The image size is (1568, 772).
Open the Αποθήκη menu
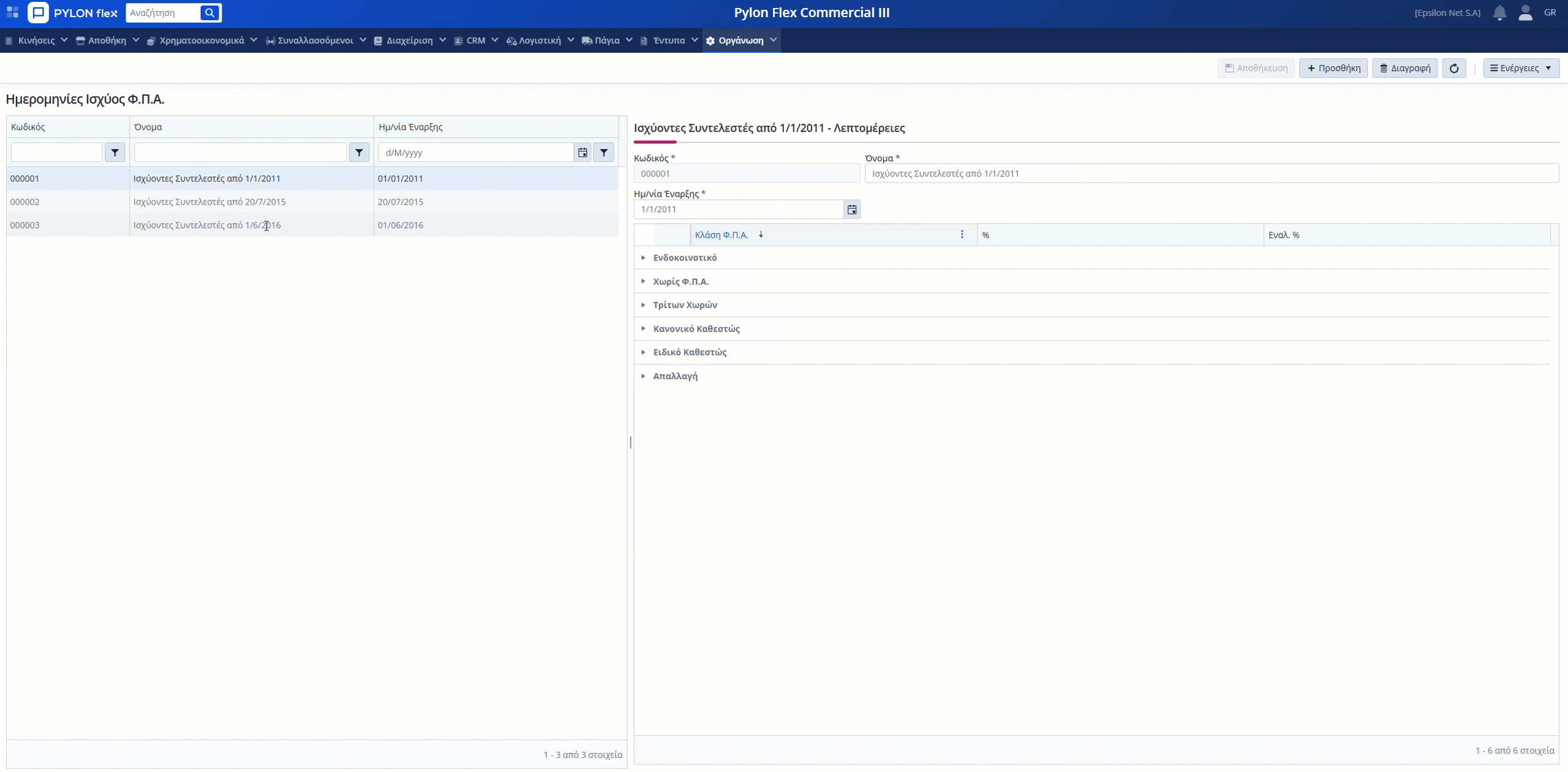107,40
